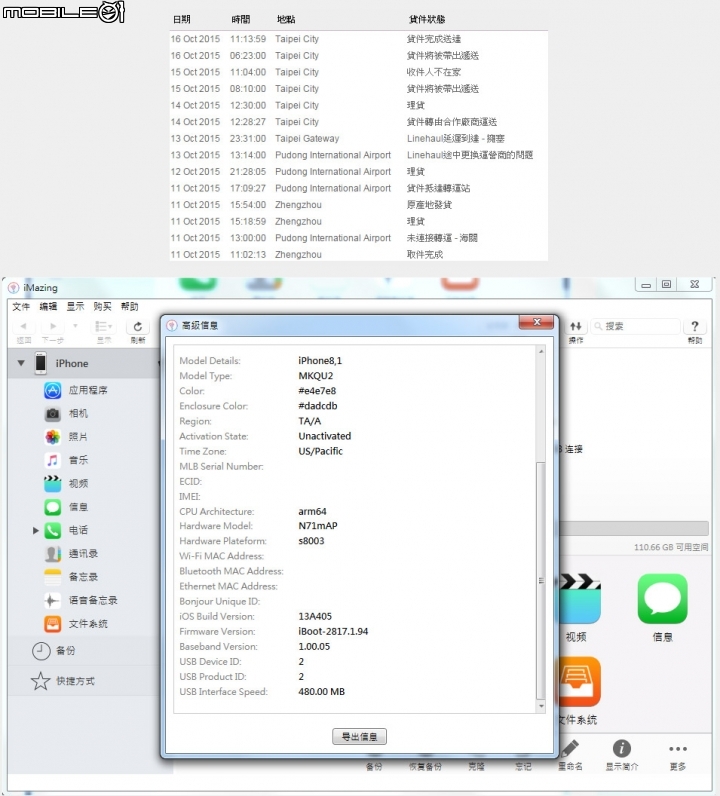Click the Taipei Gateway tracking row
The width and height of the screenshot is (720, 796).
358,139
